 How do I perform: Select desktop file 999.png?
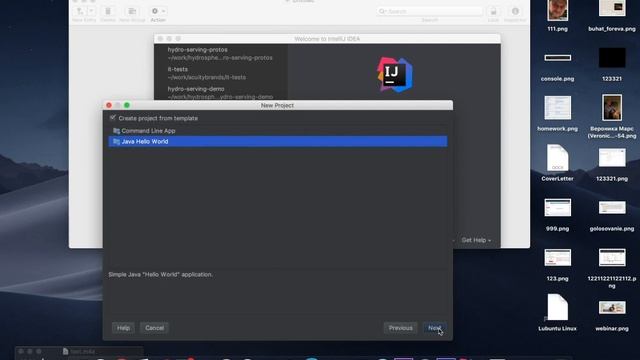point(558,208)
